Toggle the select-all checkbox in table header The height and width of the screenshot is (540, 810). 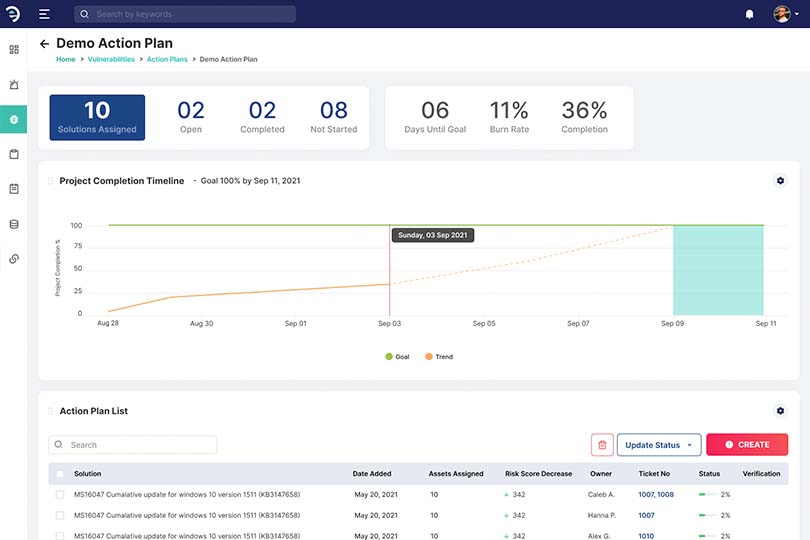[60, 474]
